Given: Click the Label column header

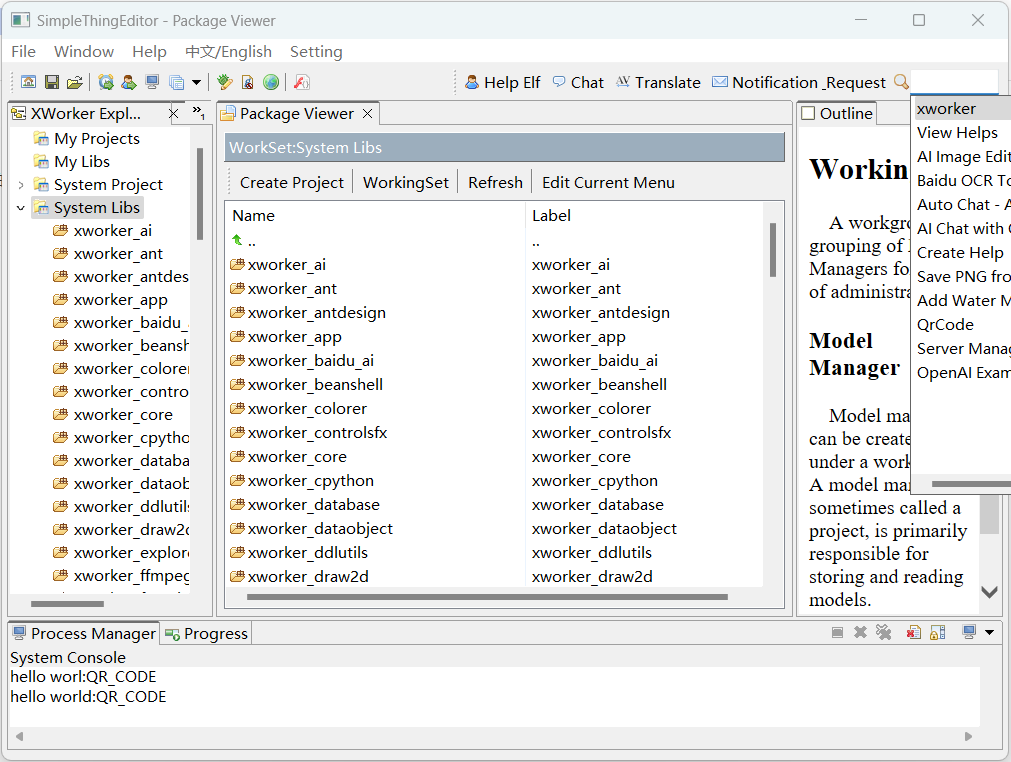Looking at the screenshot, I should click(644, 215).
